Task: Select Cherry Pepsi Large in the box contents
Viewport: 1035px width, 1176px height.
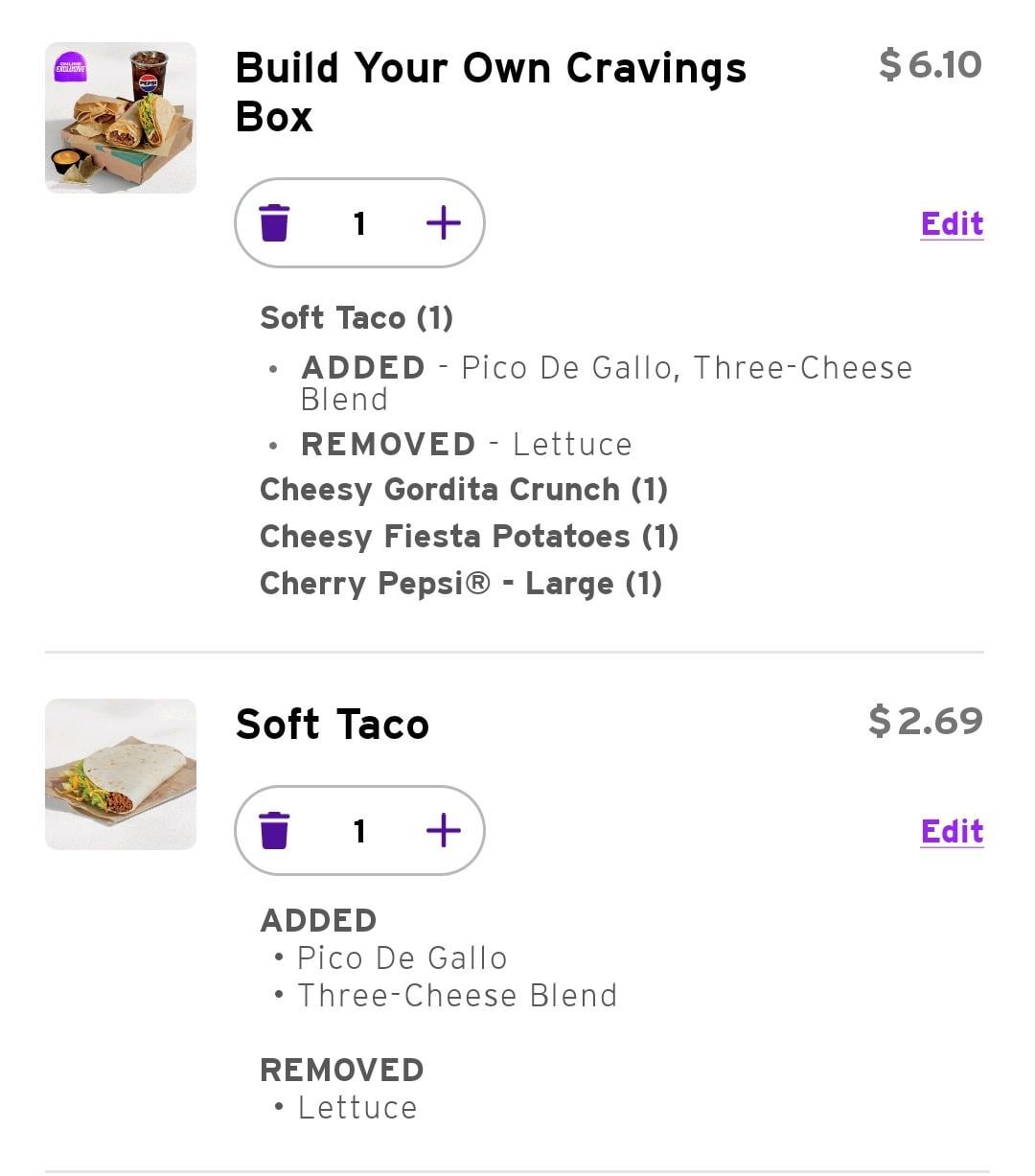Action: (461, 584)
